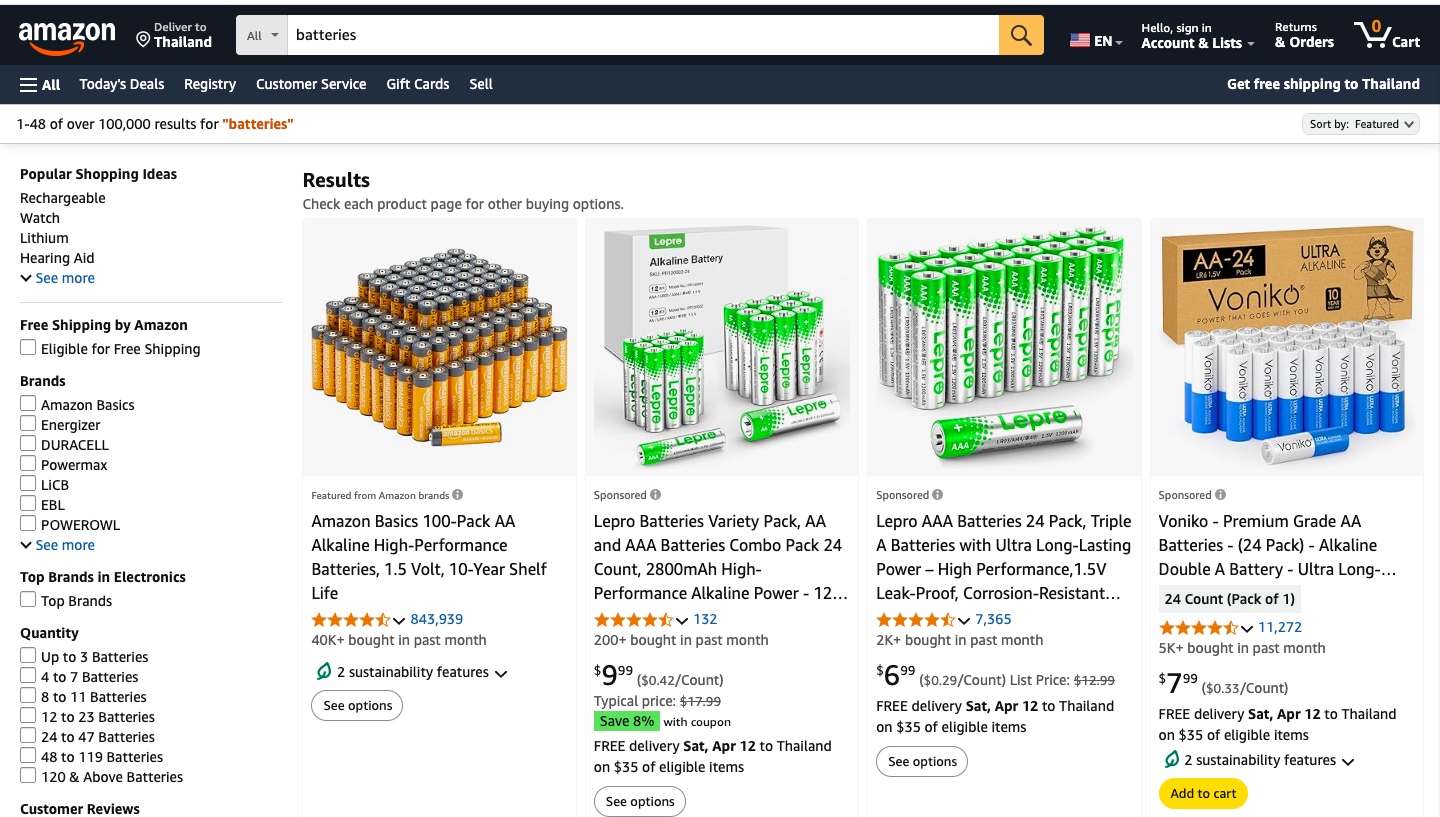
Task: Click info icon beside Featured from Amazon brands
Action: 458,495
